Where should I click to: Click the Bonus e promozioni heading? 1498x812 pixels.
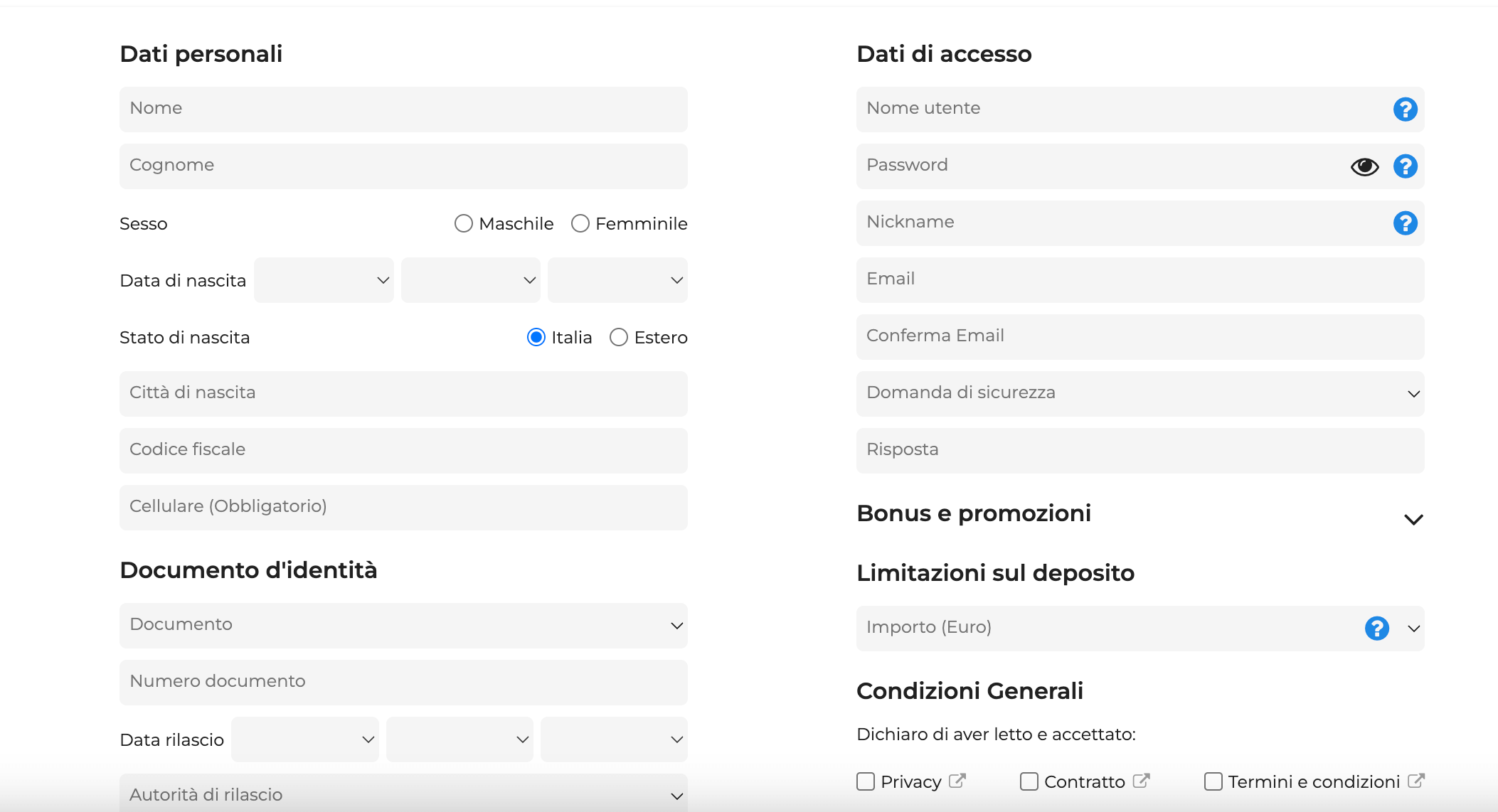[x=974, y=513]
